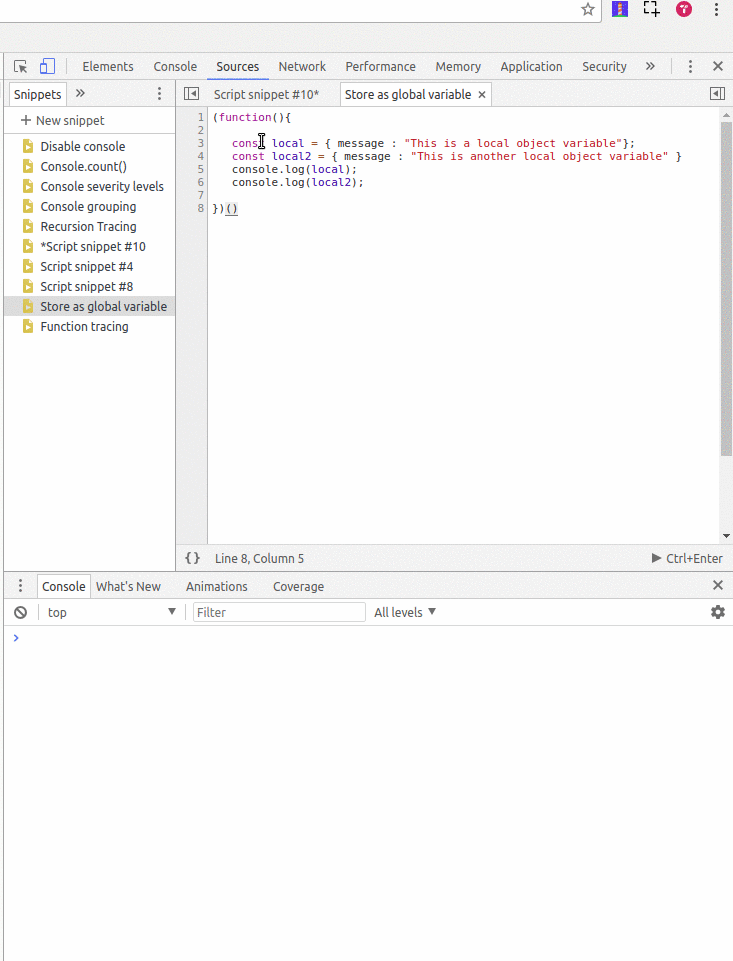Click the colorful browser extension icon
The width and height of the screenshot is (733, 961).
click(x=620, y=9)
